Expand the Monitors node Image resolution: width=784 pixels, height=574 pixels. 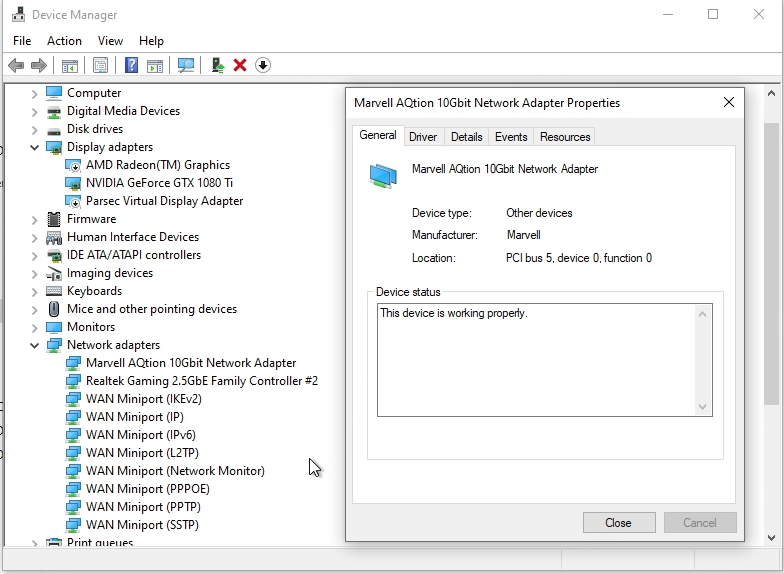point(34,328)
